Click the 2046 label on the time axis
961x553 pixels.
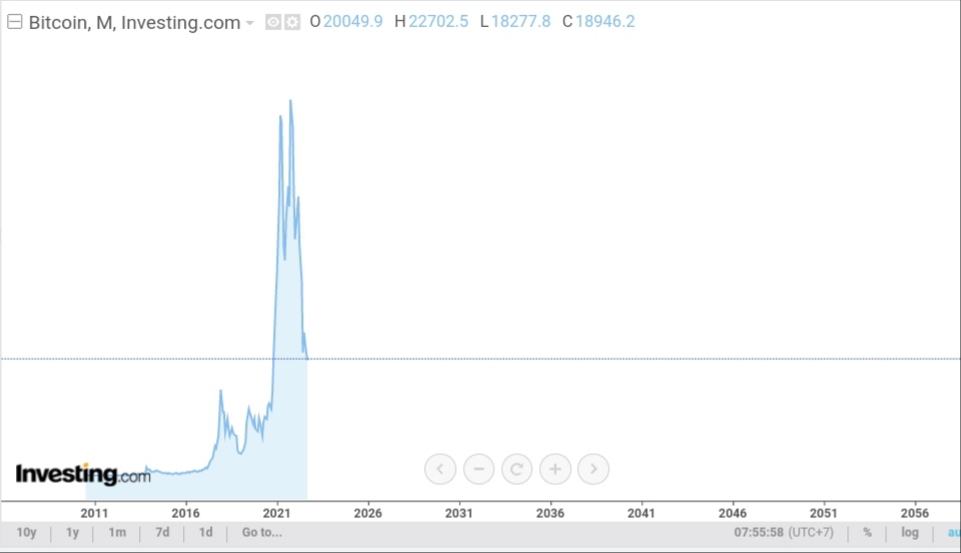click(732, 513)
